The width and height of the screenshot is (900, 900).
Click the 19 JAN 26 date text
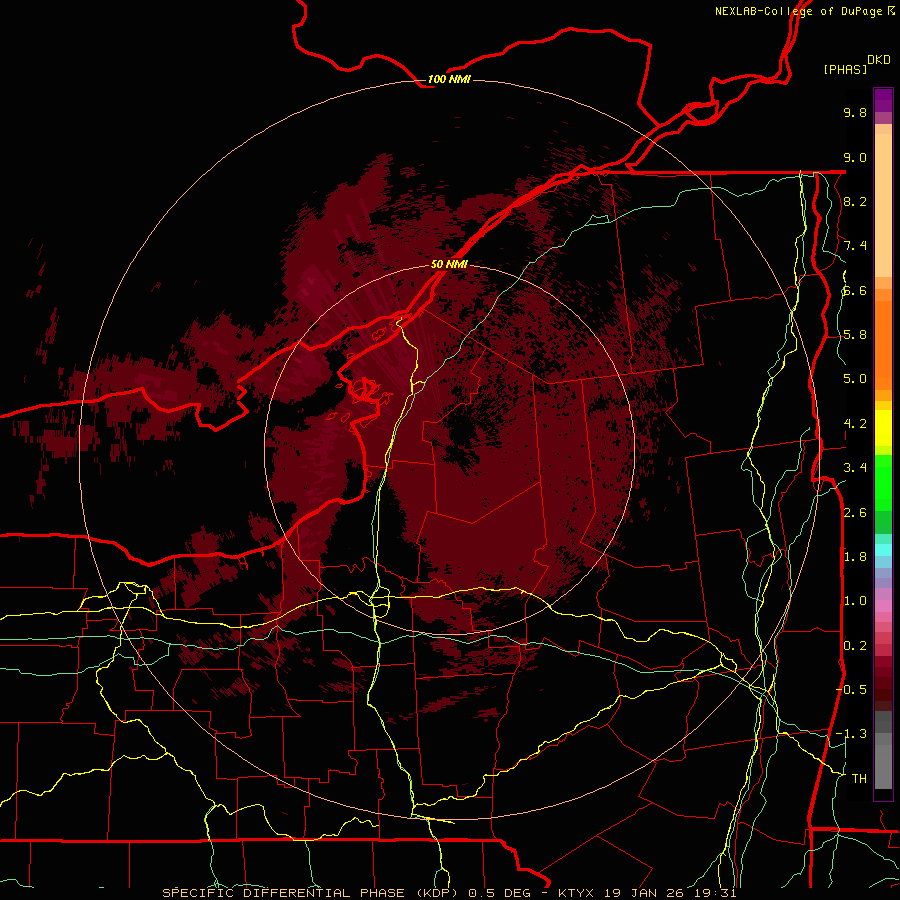642,893
